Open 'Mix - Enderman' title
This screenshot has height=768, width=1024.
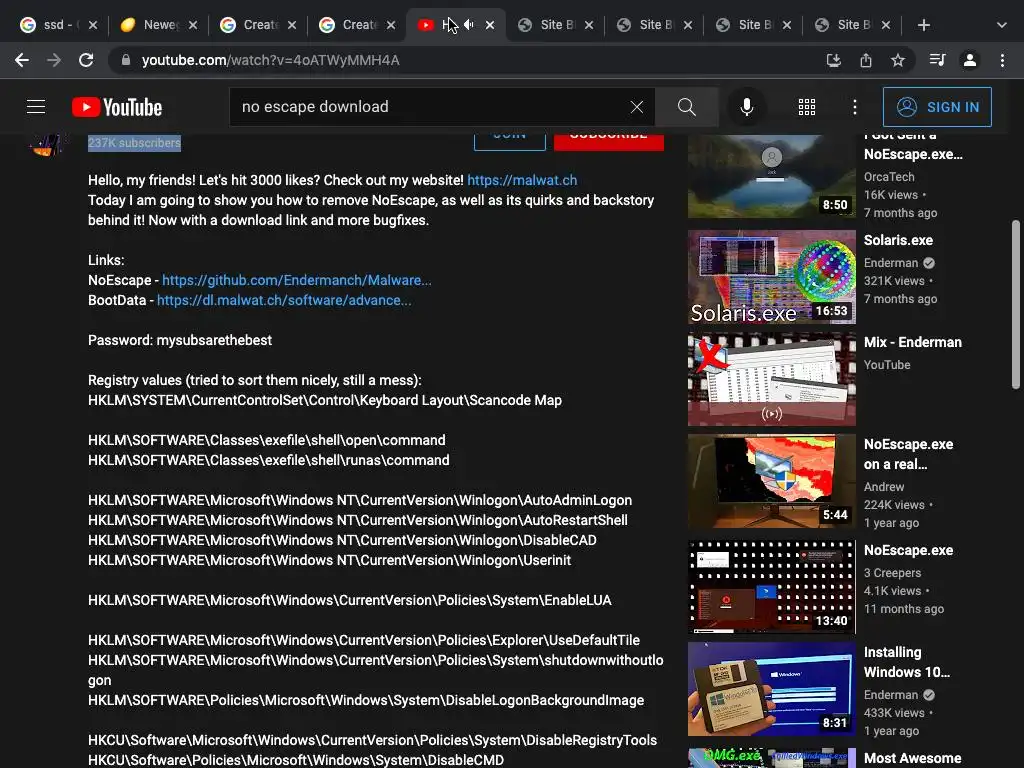[x=912, y=342]
